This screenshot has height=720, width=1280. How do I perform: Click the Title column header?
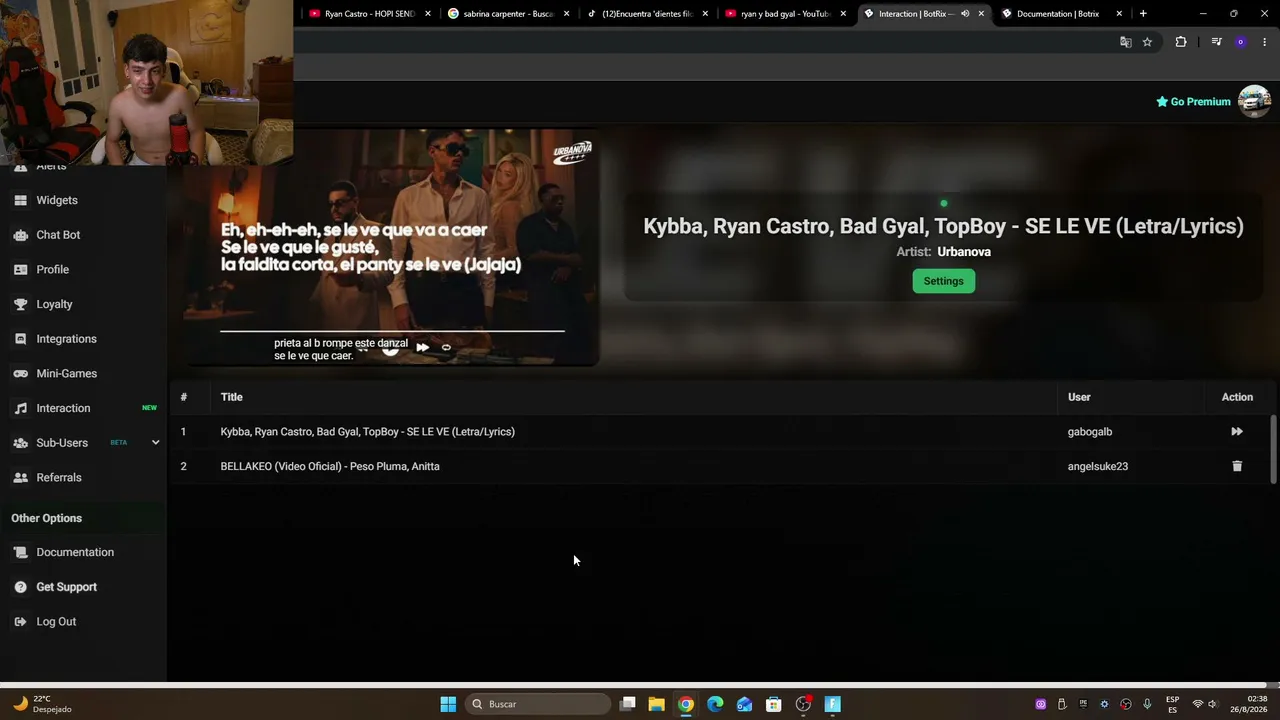tap(231, 397)
